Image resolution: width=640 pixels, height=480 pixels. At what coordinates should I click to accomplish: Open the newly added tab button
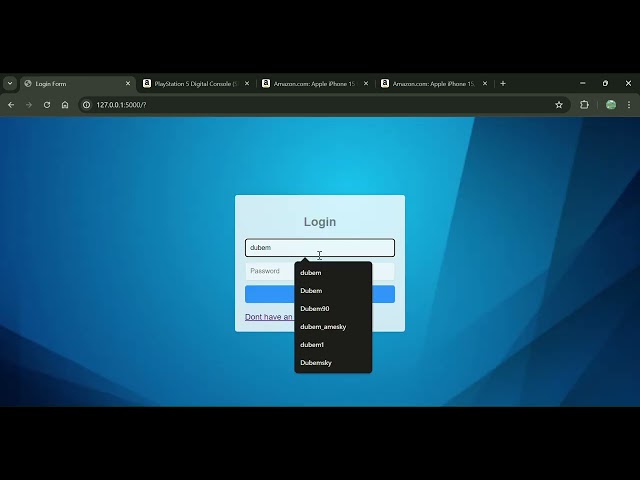(x=503, y=84)
